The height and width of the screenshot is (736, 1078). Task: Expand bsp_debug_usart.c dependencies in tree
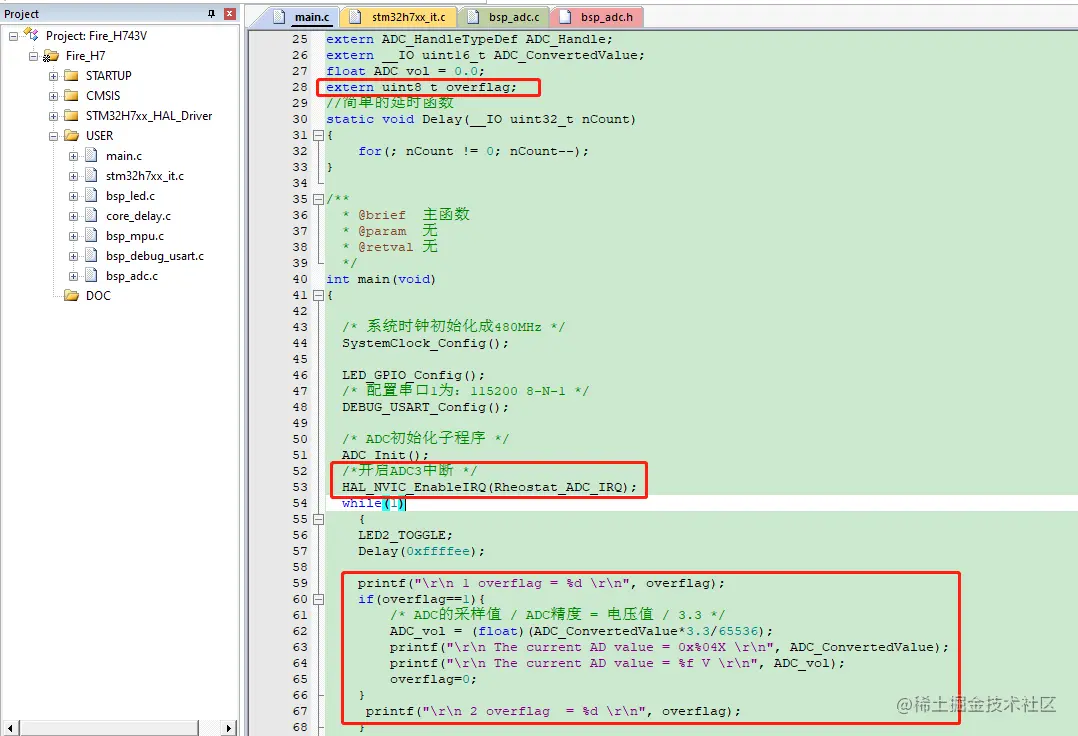tap(73, 256)
